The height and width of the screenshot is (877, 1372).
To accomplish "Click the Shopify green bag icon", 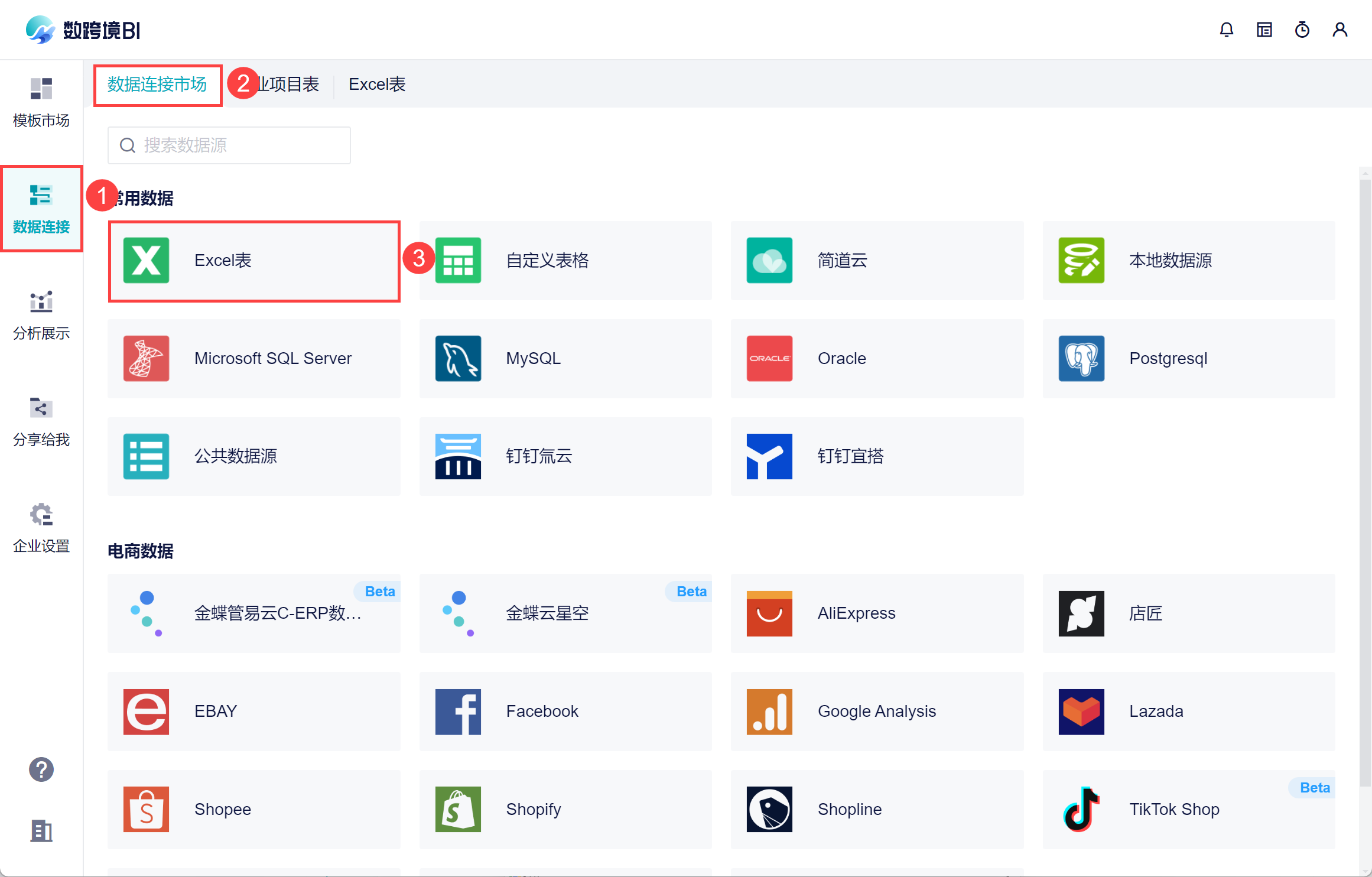I will point(458,810).
